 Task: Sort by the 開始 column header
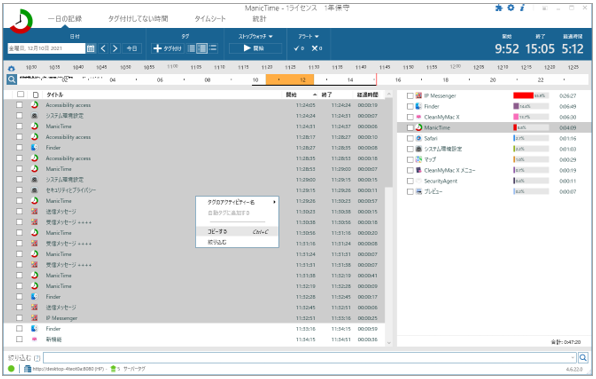(291, 95)
